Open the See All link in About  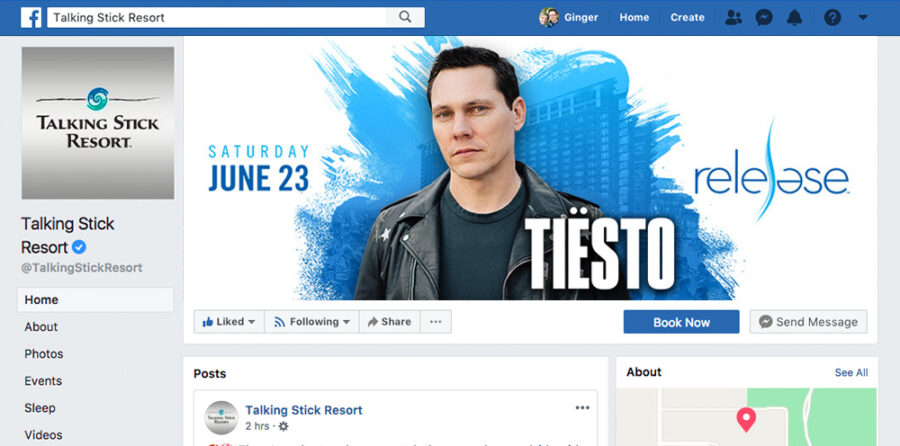[851, 373]
